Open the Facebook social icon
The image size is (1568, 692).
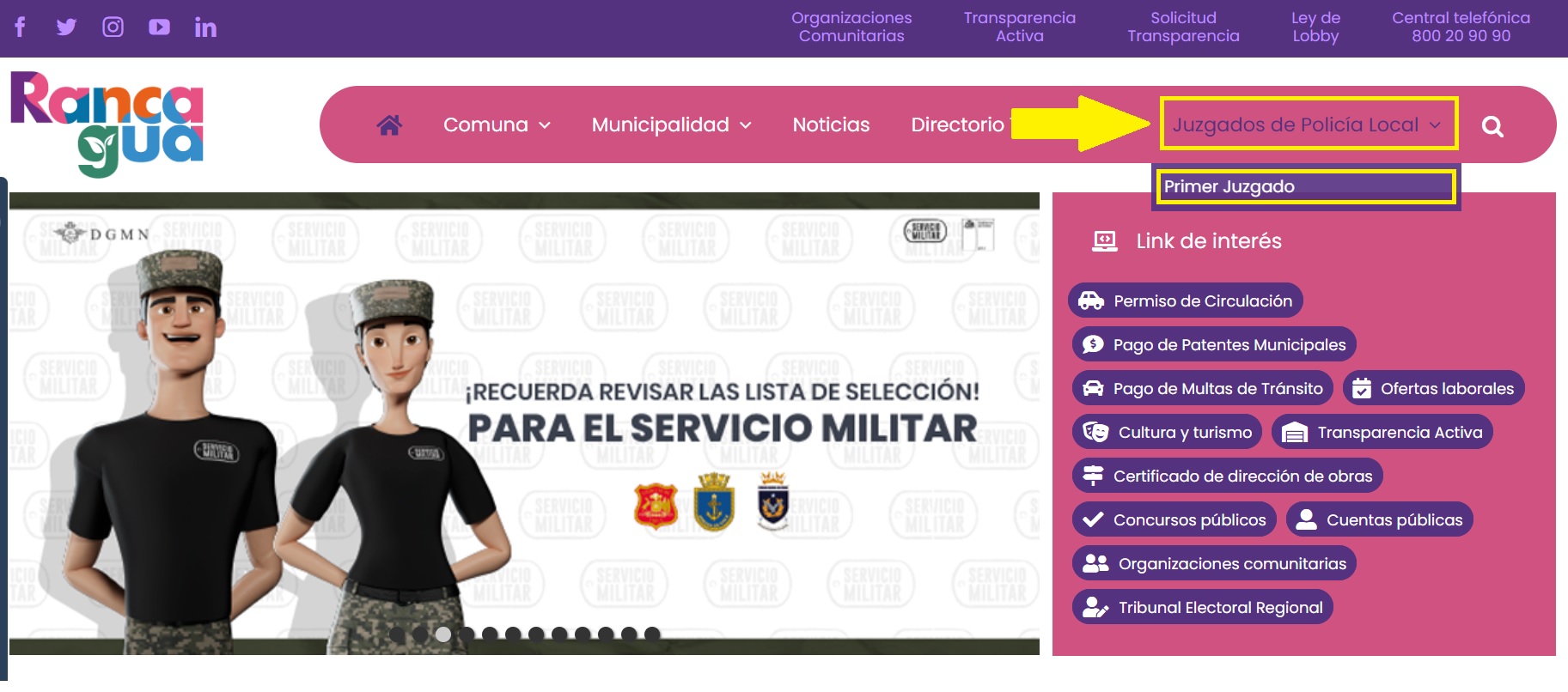20,27
